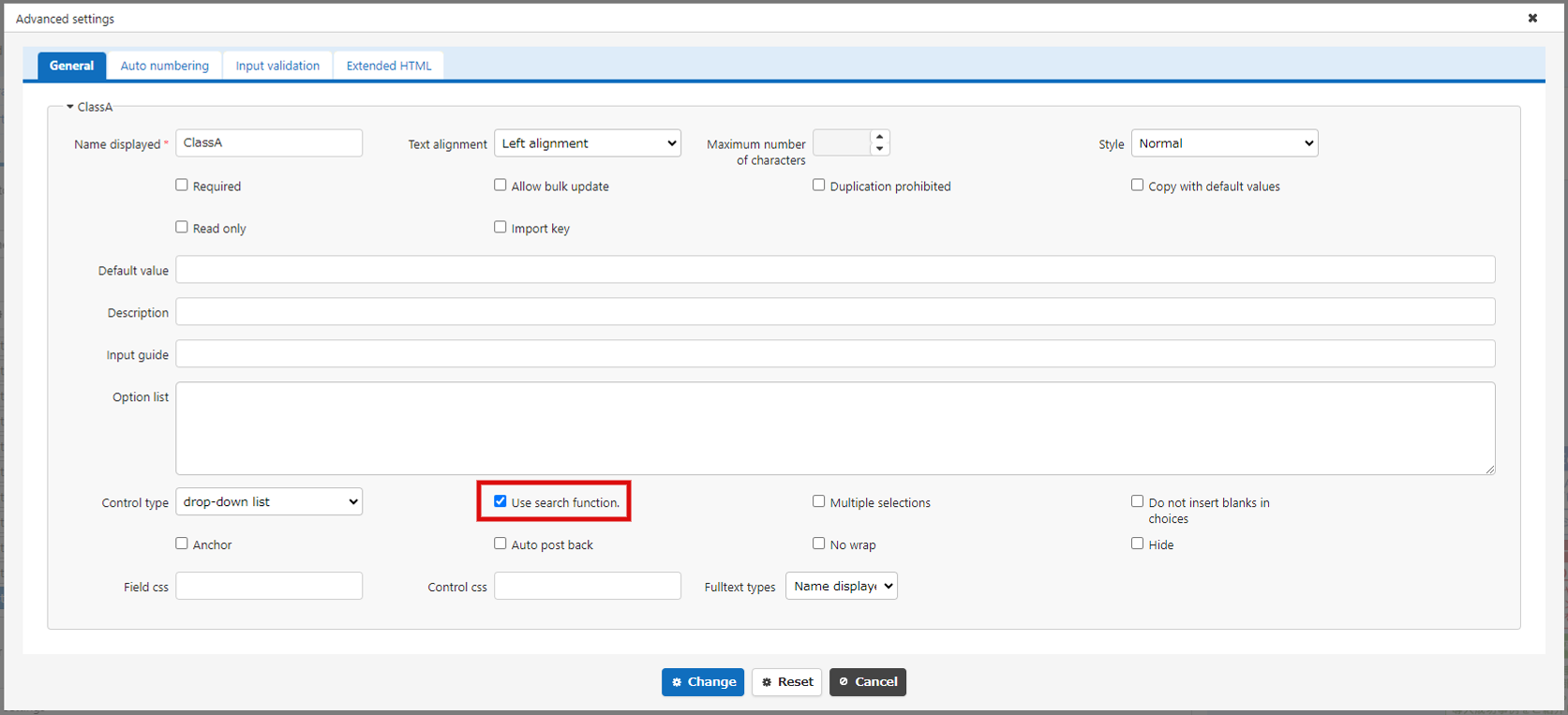
Task: Close the Advanced settings dialog
Action: [x=1532, y=18]
